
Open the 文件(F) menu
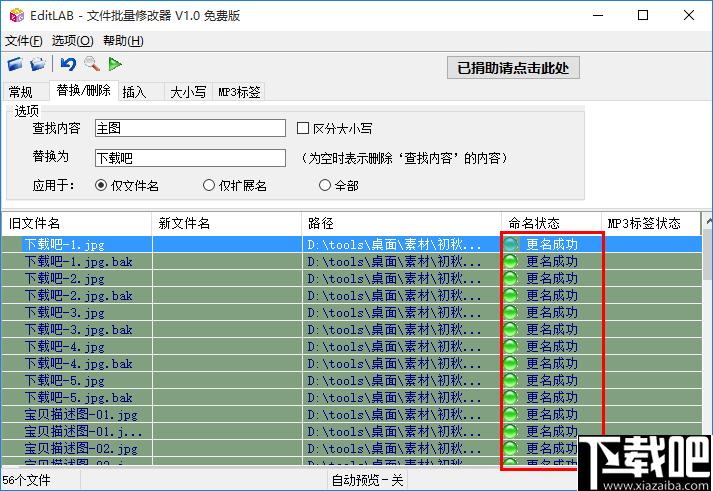click(x=24, y=41)
